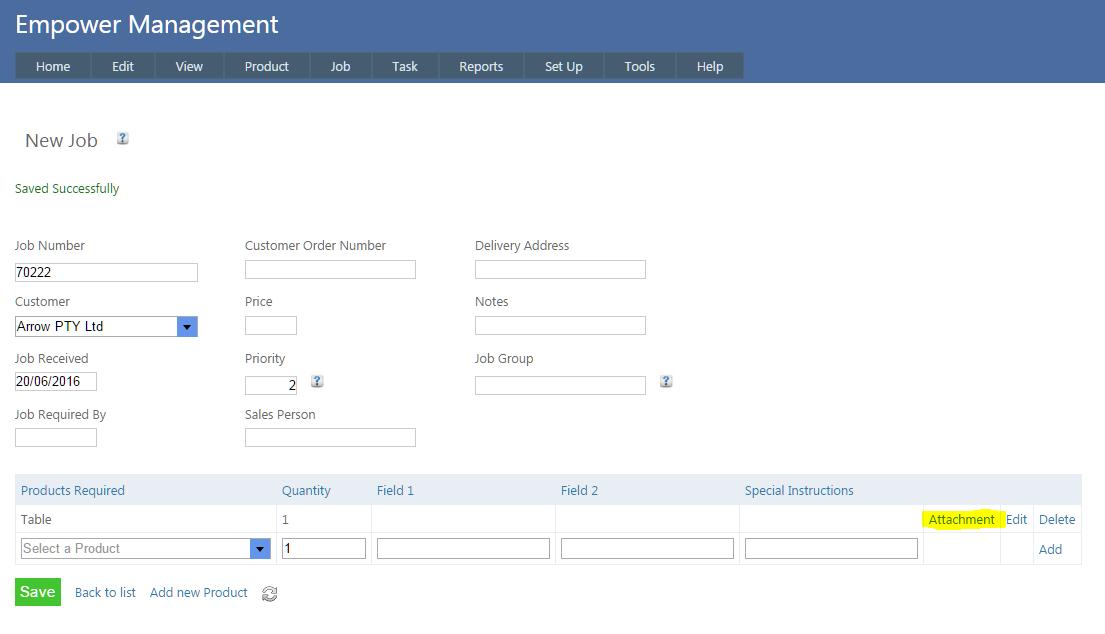Click into the Delivery Address field
The height and width of the screenshot is (634, 1105).
click(x=560, y=270)
